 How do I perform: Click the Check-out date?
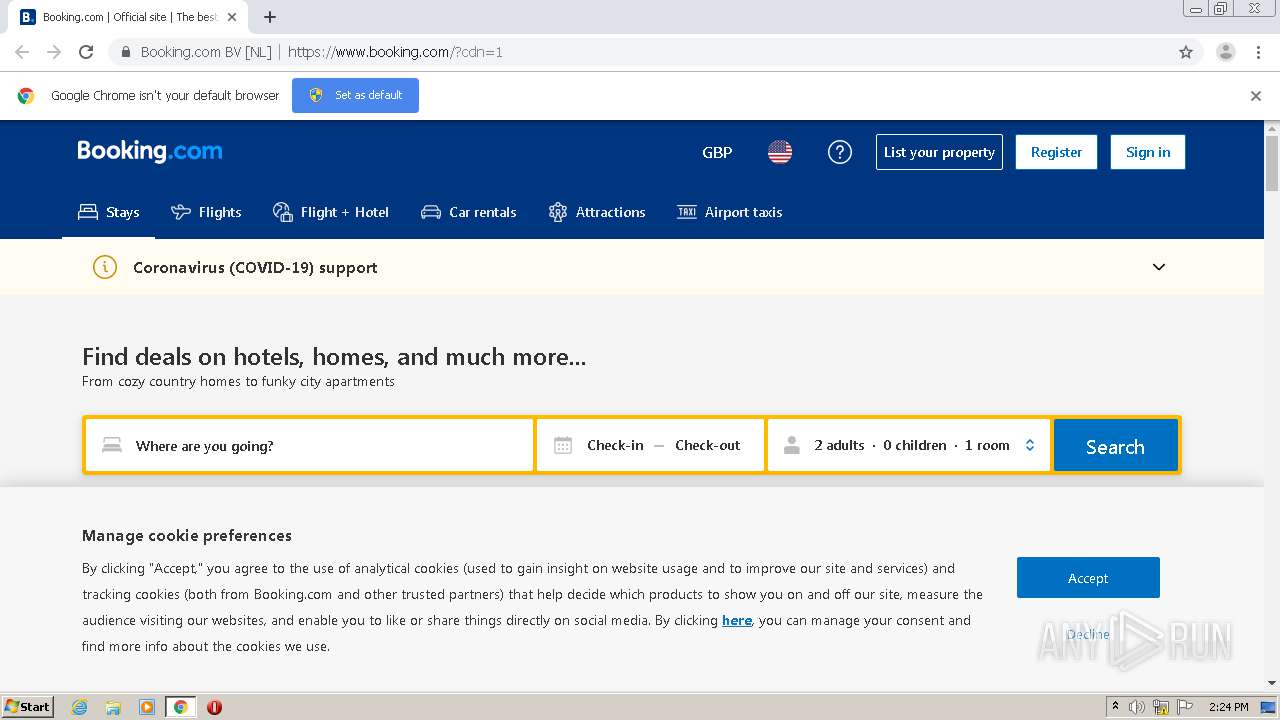click(x=708, y=445)
